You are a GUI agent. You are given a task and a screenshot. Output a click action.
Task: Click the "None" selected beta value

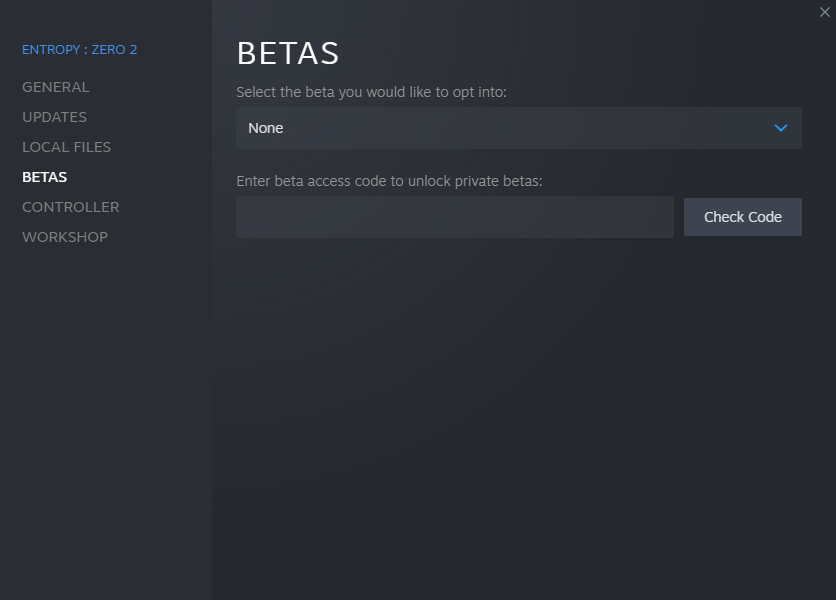[266, 128]
